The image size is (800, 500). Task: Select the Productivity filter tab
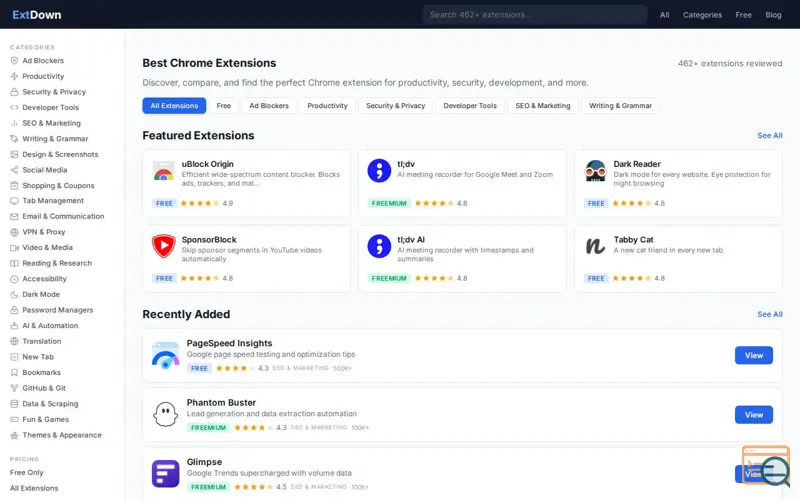point(328,106)
